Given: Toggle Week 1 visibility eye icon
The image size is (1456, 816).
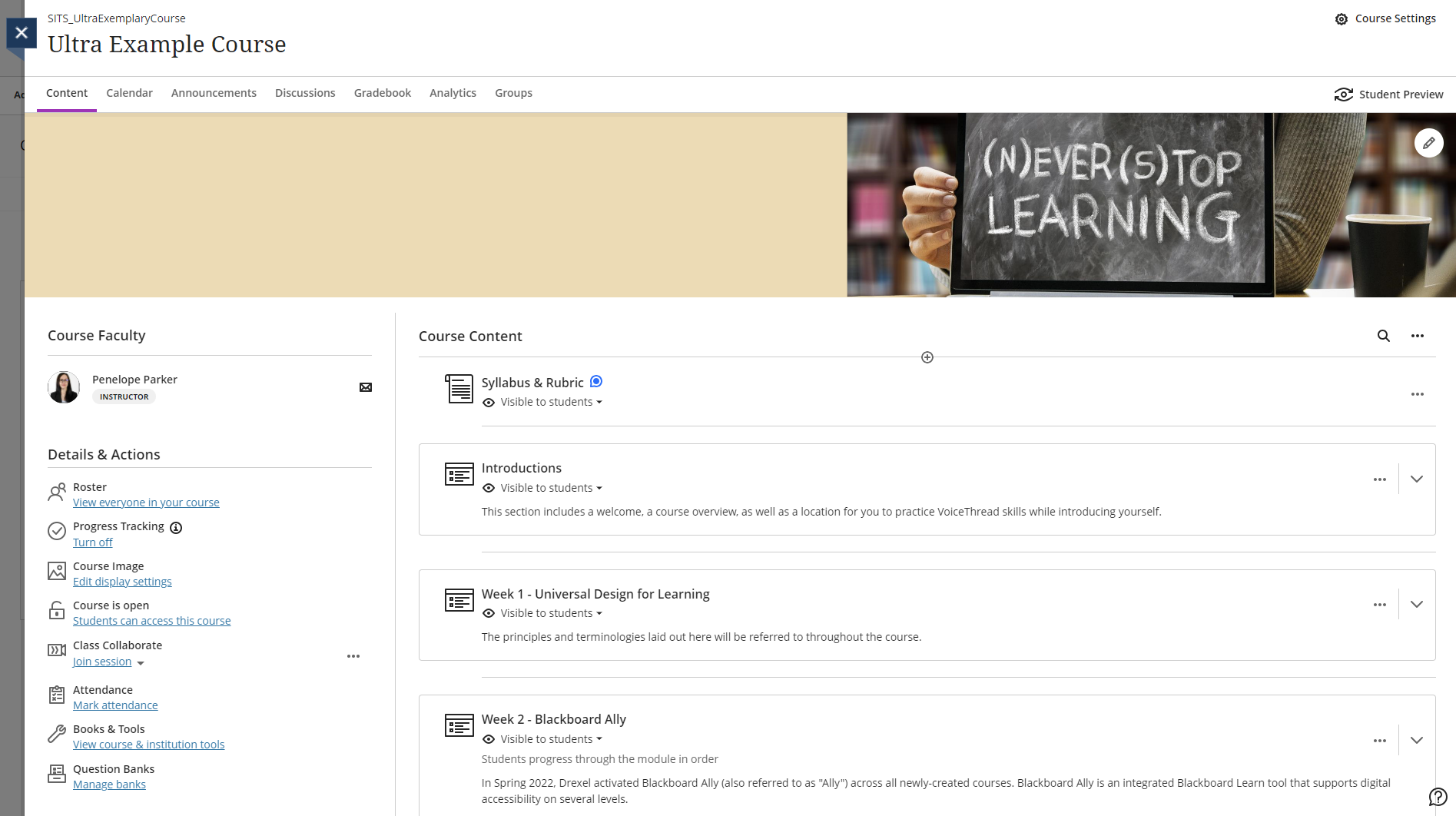Looking at the screenshot, I should click(488, 613).
